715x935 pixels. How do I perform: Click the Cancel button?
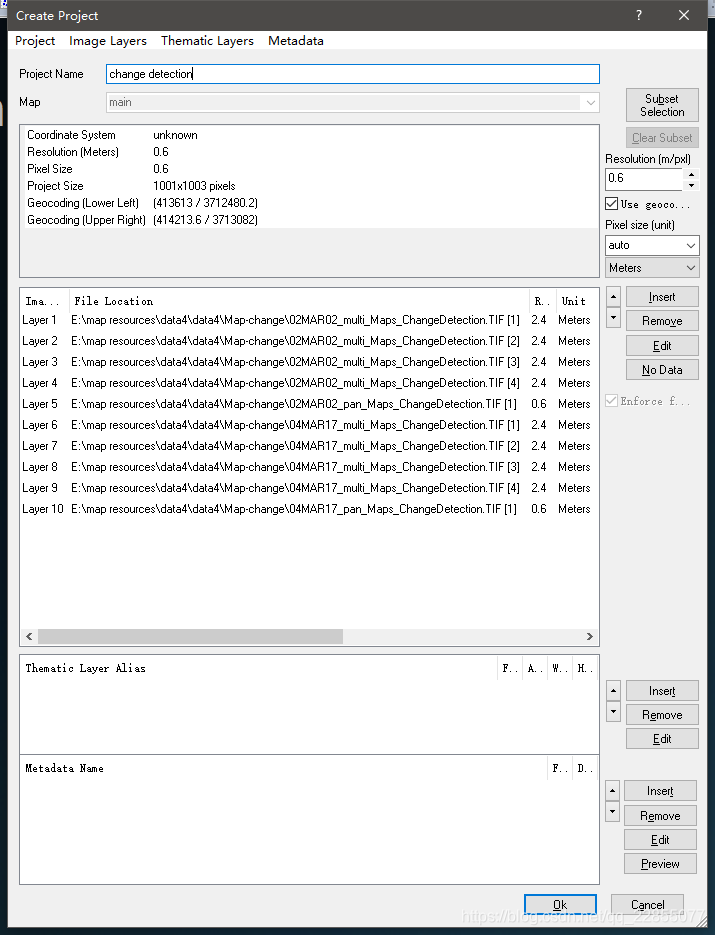648,905
